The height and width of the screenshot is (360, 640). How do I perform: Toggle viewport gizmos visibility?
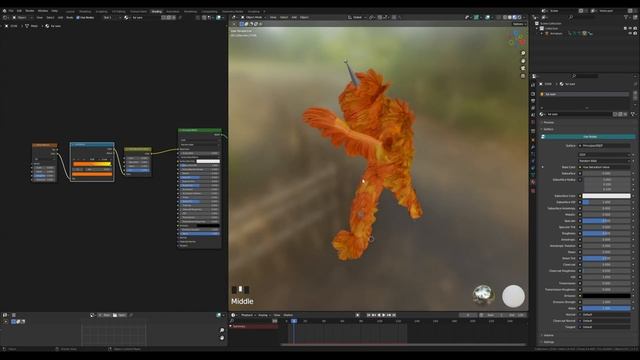(476, 18)
